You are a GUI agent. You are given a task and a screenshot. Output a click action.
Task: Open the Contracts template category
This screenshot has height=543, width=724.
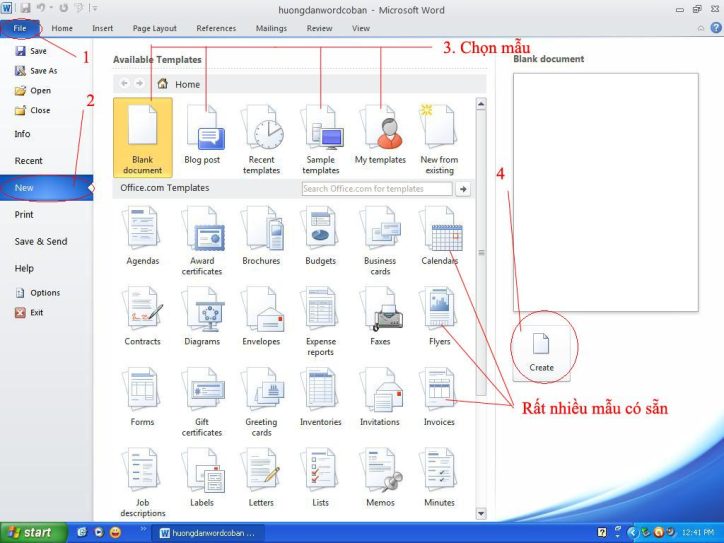point(143,317)
